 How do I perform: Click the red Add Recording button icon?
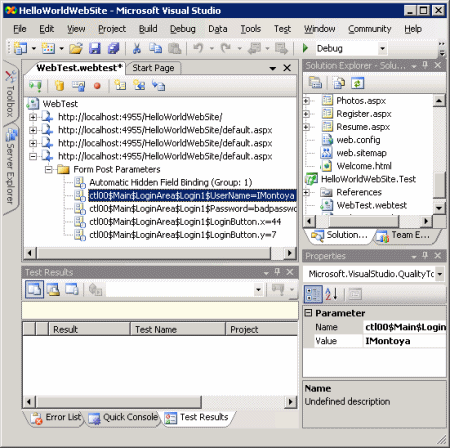tap(97, 86)
